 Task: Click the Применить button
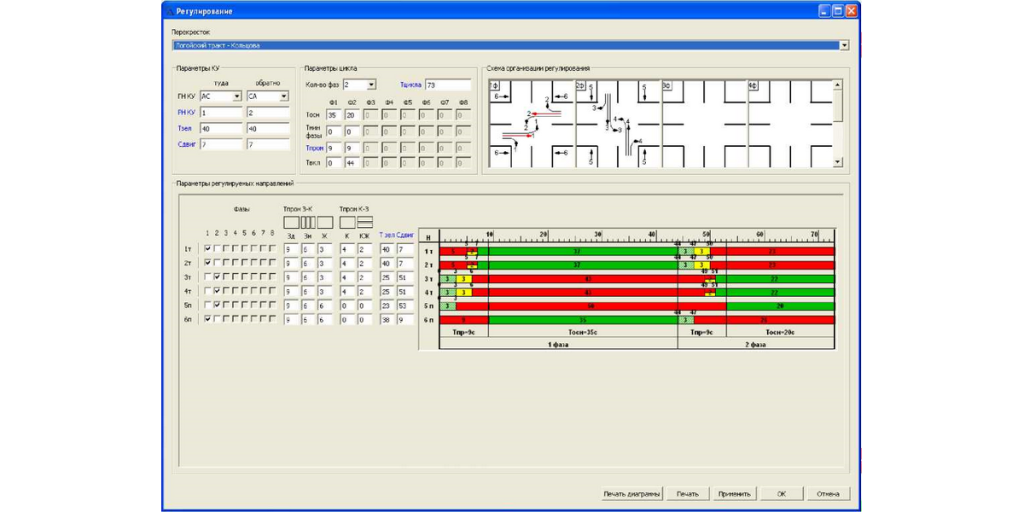[734, 493]
